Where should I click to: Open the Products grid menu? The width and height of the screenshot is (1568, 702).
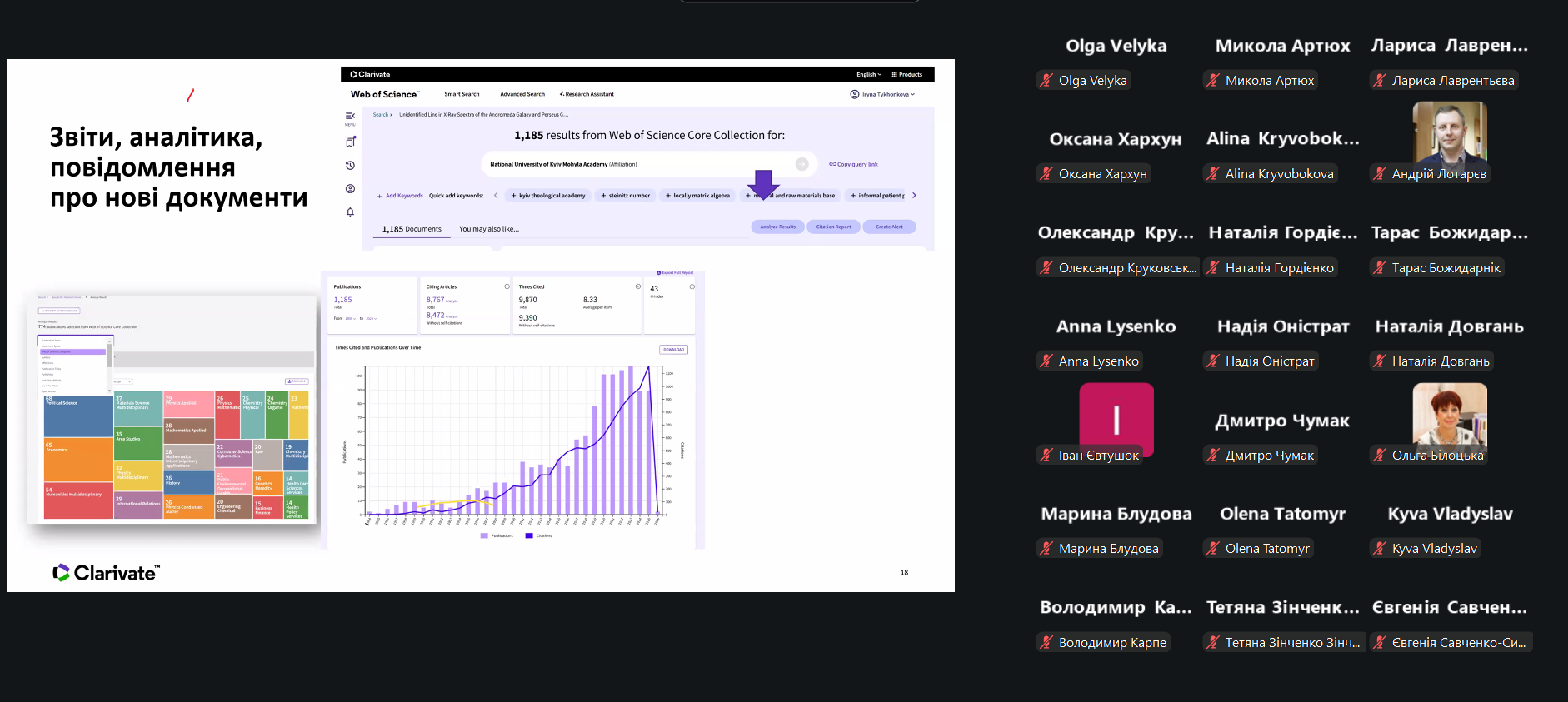tap(907, 75)
